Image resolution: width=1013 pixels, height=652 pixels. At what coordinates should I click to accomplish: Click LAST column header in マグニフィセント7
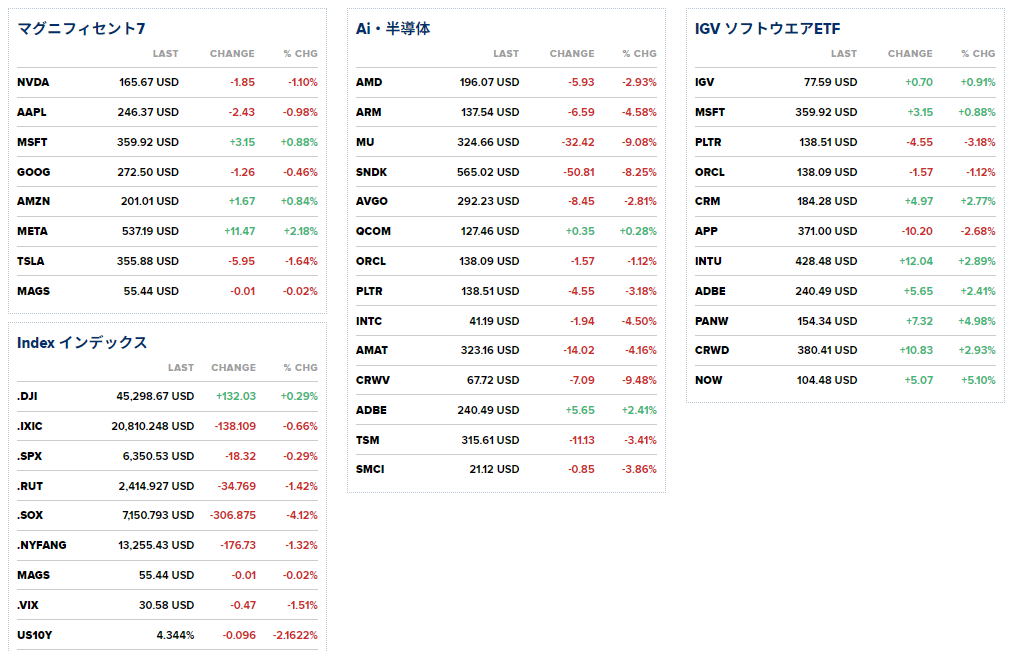pos(165,54)
